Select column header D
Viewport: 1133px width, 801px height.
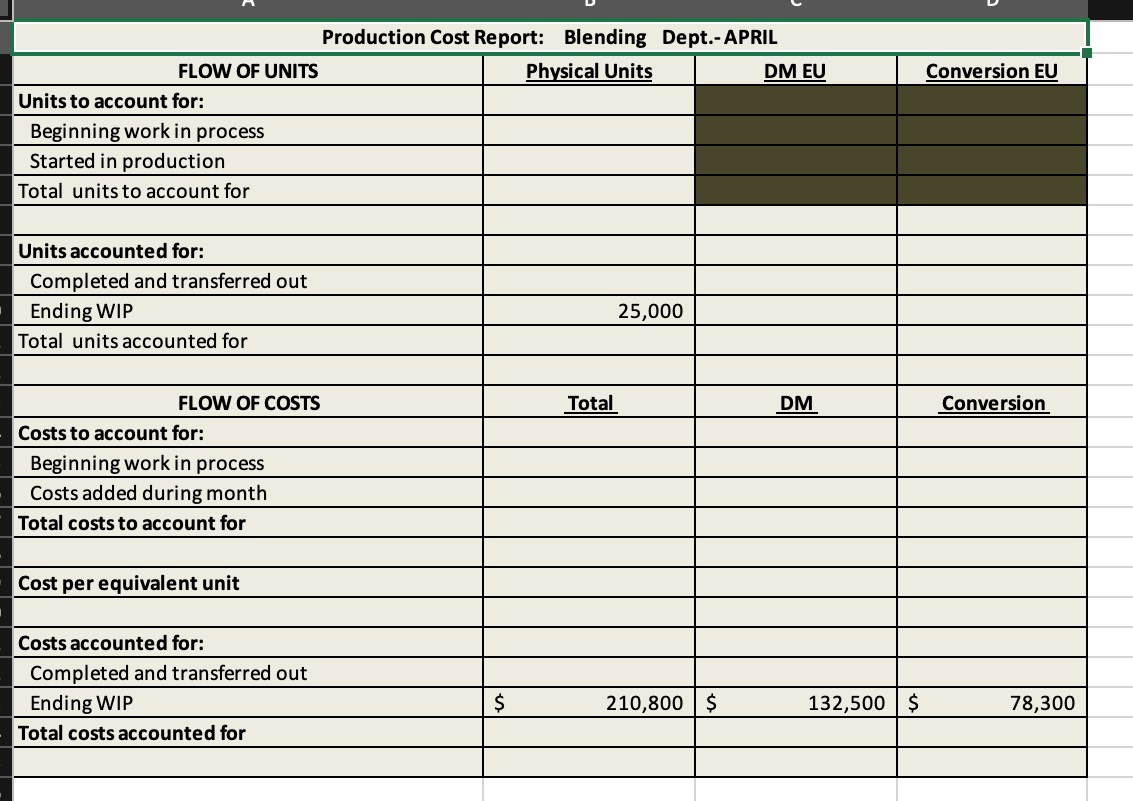[x=990, y=5]
